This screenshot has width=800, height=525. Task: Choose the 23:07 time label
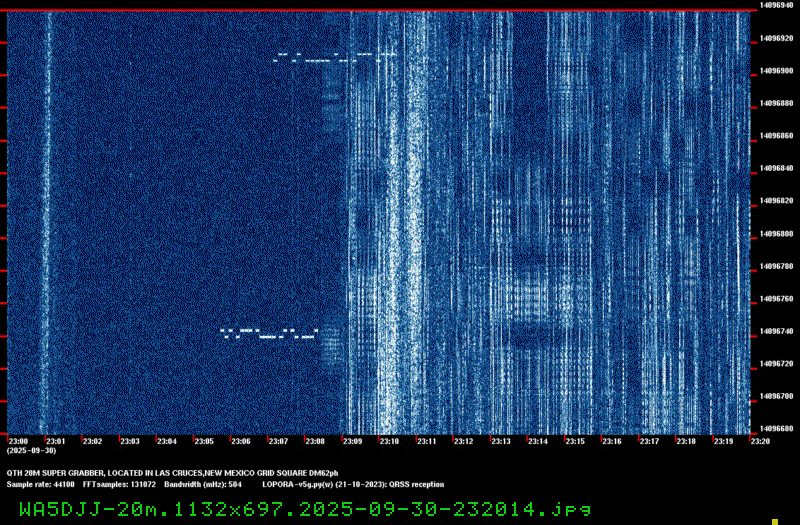click(279, 441)
